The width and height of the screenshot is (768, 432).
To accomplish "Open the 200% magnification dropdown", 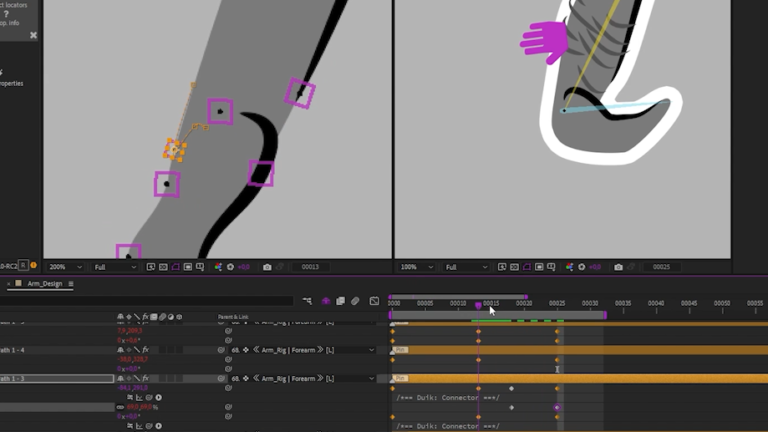I will 66,268.
